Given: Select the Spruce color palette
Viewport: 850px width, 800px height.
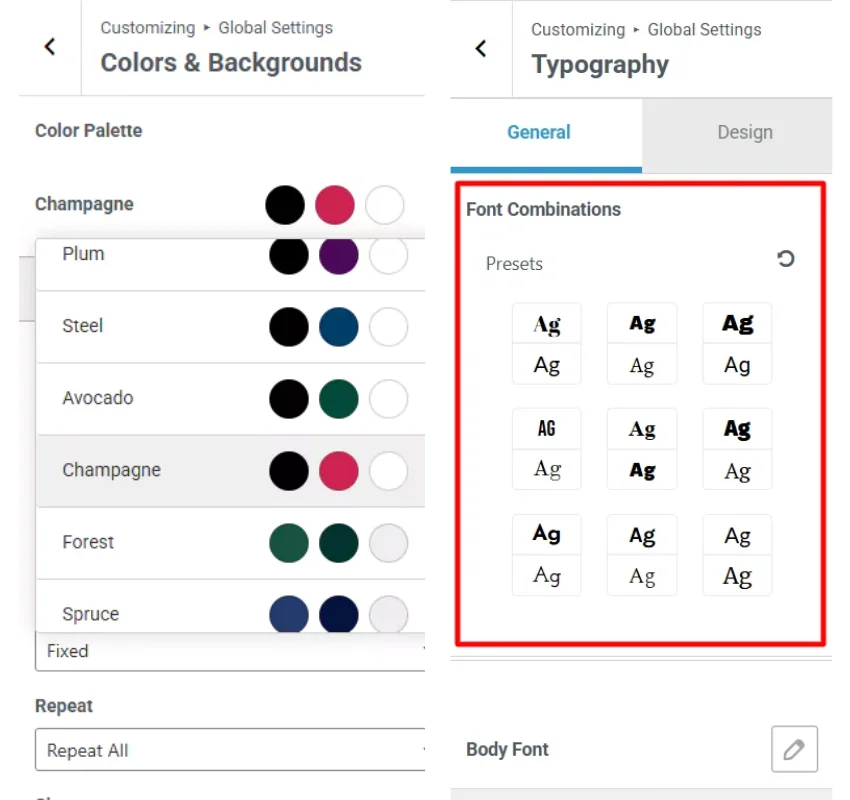Looking at the screenshot, I should tap(150, 613).
